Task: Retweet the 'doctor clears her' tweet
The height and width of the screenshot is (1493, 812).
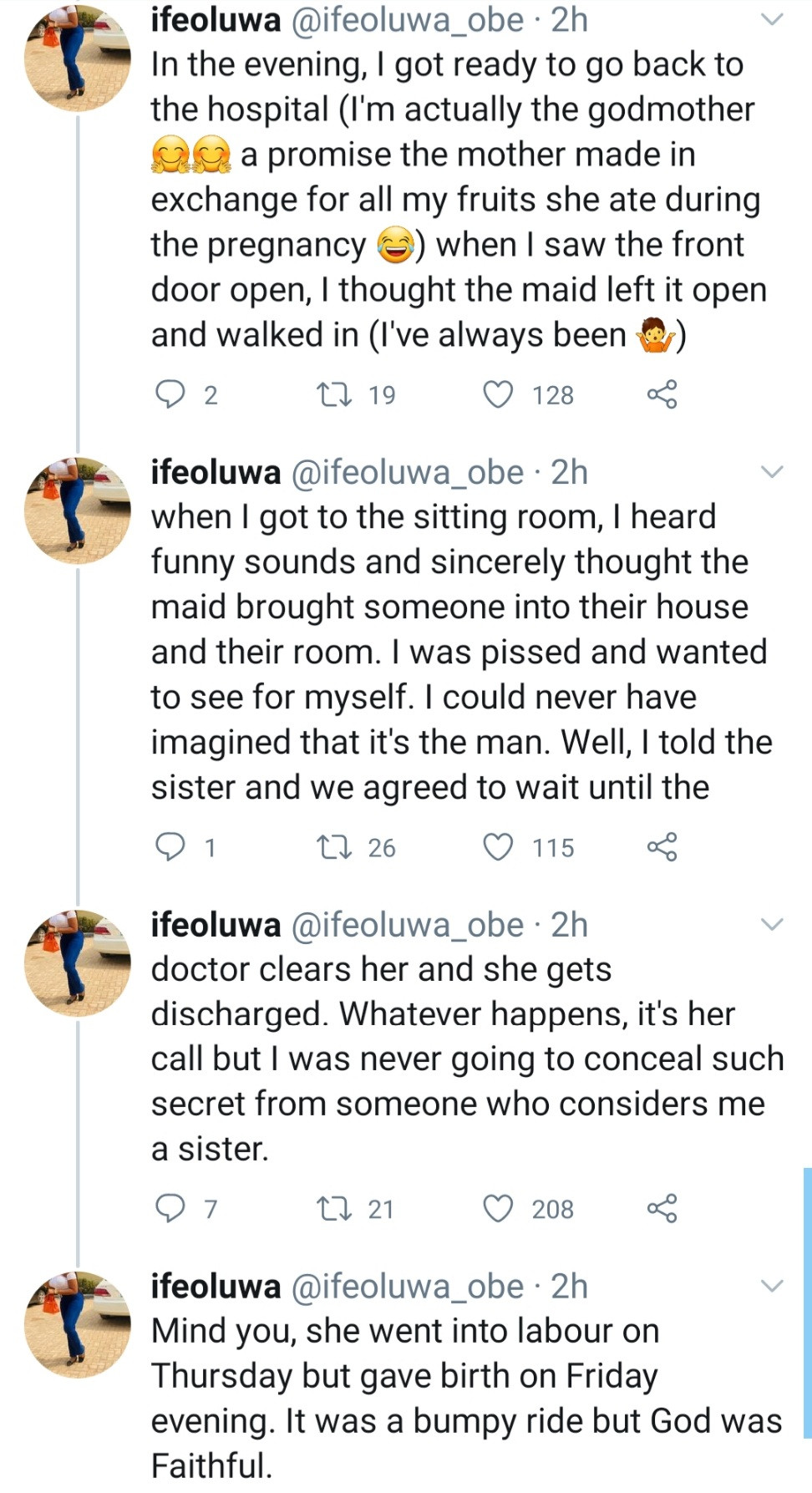Action: 334,1206
